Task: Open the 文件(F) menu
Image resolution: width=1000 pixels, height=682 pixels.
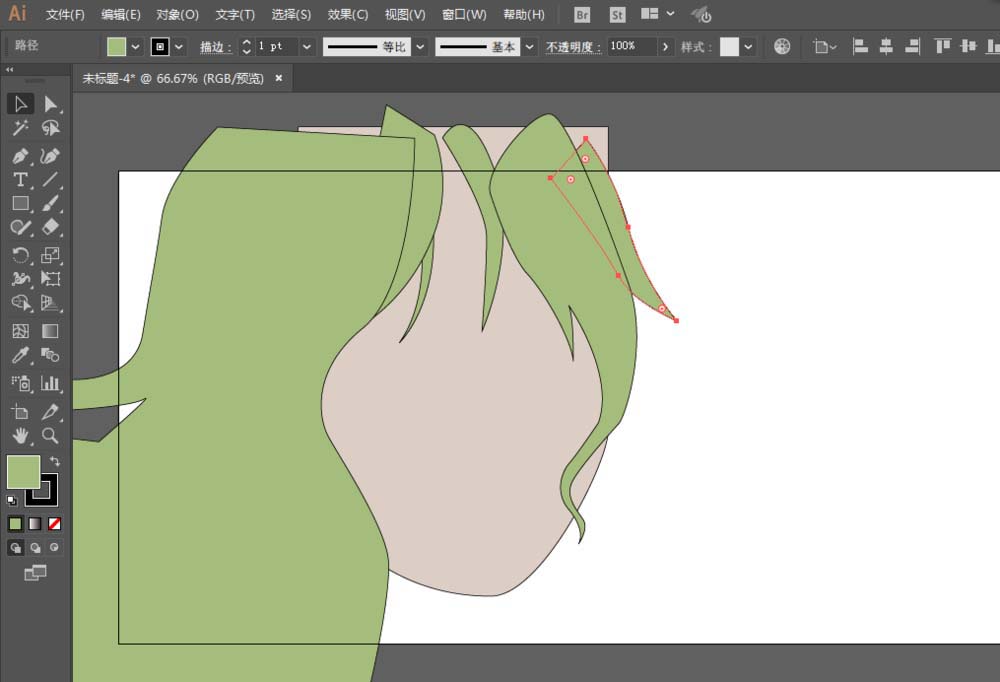Action: pyautogui.click(x=65, y=15)
